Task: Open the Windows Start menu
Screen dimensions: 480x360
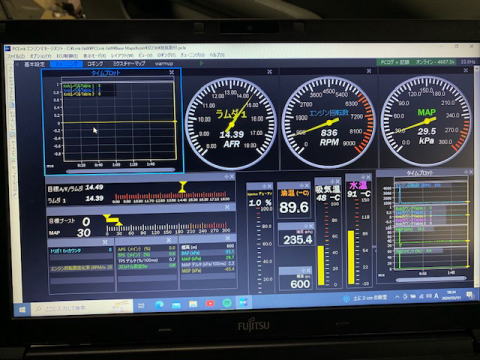Action: (23, 310)
